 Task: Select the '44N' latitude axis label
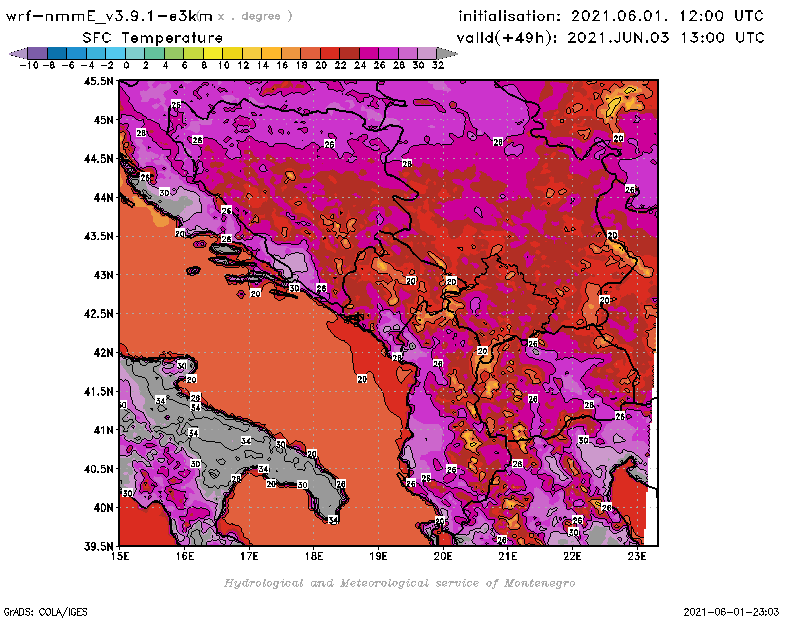(x=103, y=197)
